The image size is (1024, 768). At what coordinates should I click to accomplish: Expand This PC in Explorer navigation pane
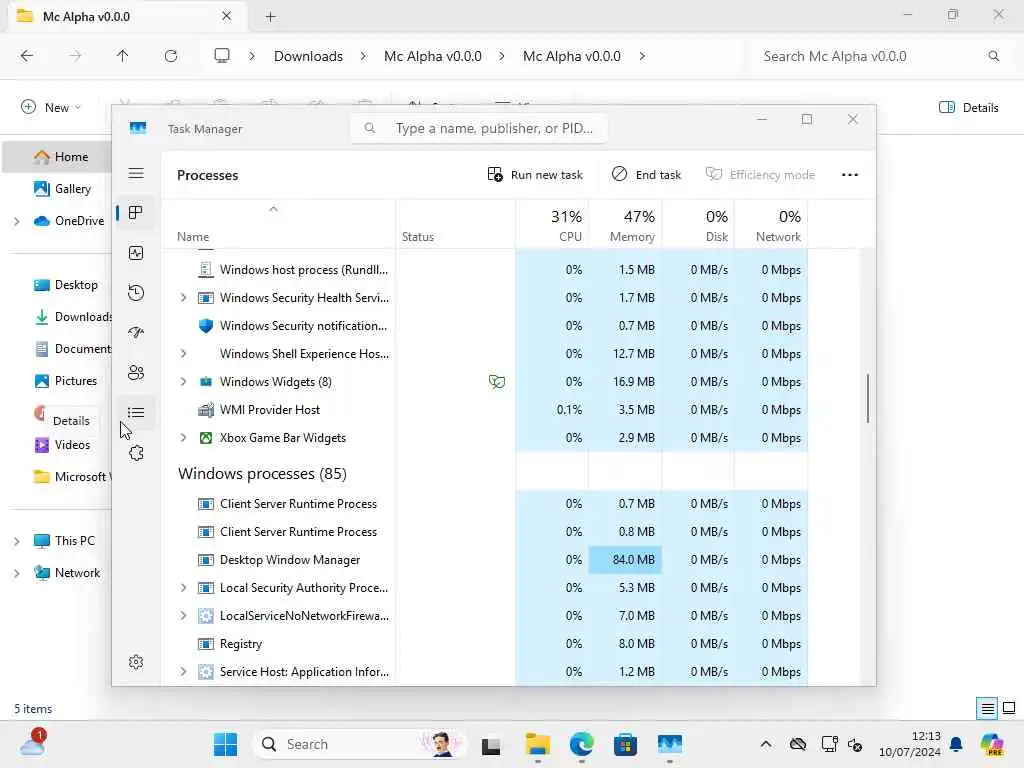(16, 541)
